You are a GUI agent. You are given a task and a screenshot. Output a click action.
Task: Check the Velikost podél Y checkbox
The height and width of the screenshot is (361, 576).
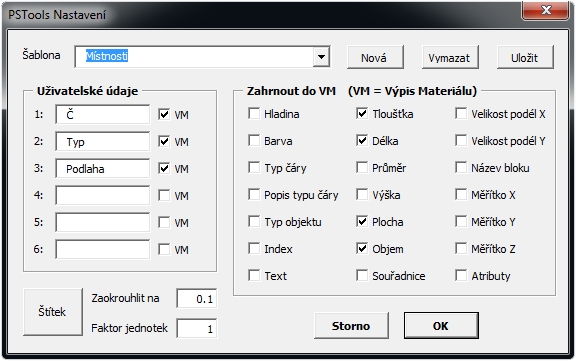461,140
